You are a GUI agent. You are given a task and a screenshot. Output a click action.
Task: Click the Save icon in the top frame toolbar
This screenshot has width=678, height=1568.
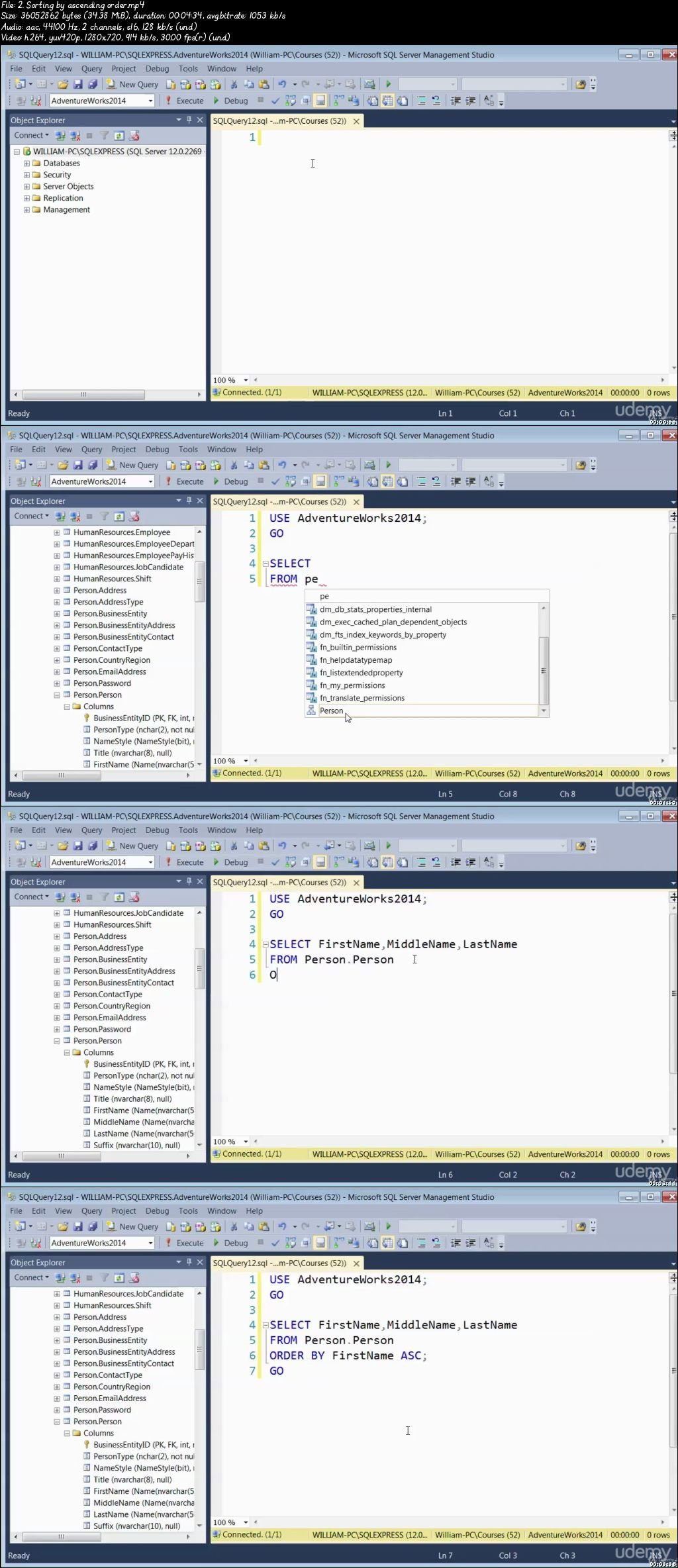78,84
